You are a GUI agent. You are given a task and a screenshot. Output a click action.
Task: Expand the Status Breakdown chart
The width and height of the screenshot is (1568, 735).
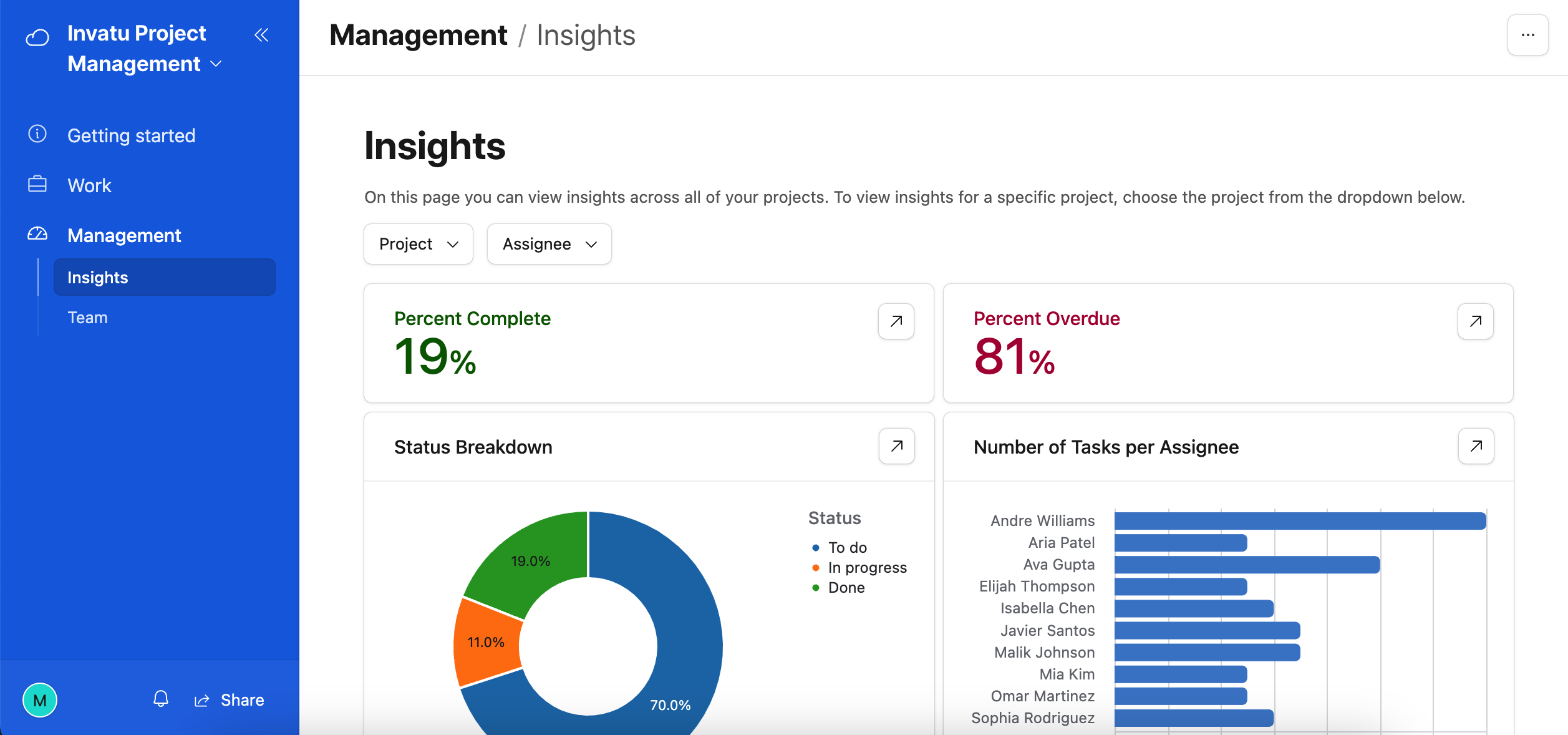(897, 446)
